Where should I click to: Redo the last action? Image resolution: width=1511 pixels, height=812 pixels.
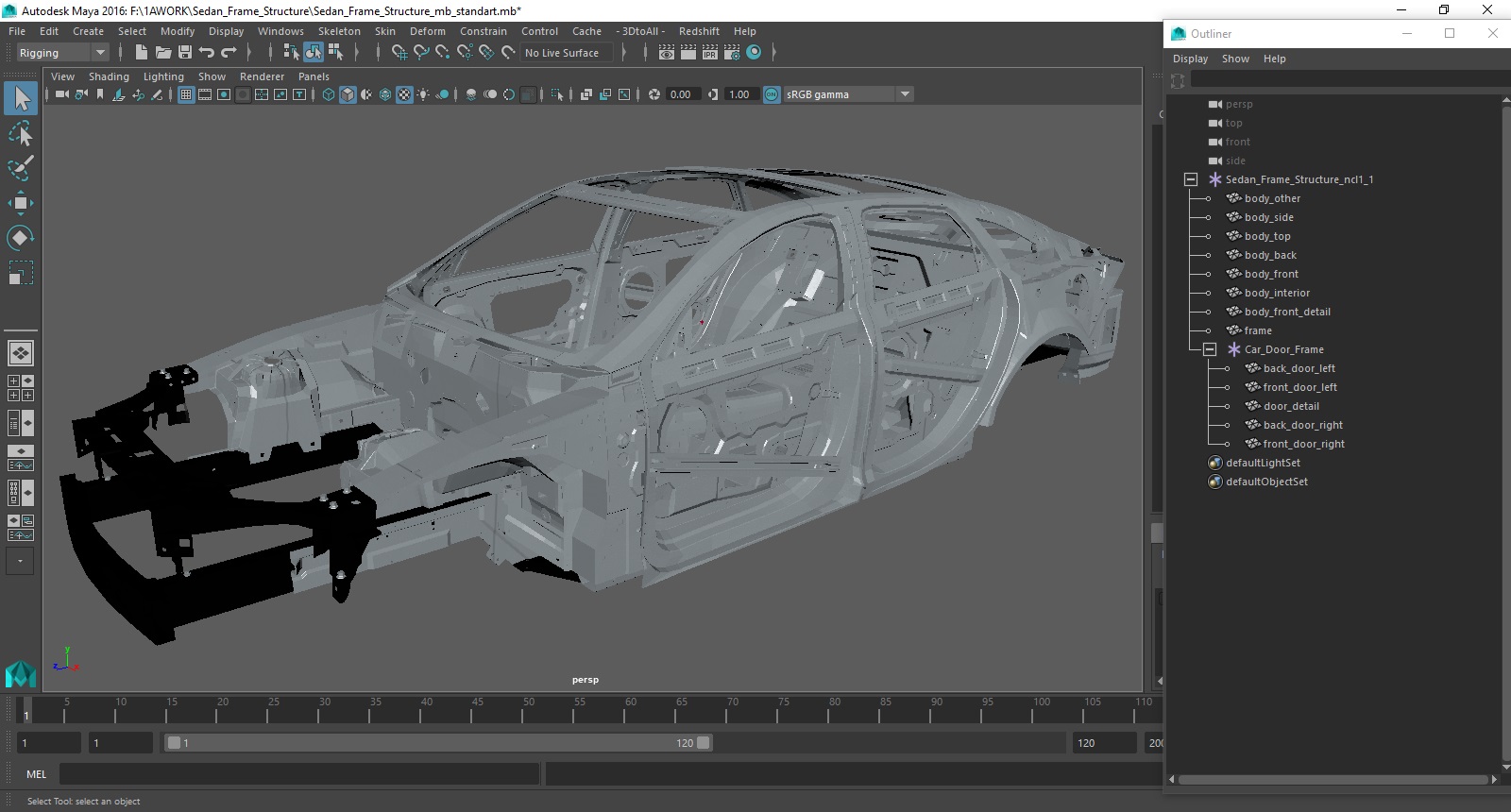click(x=229, y=53)
